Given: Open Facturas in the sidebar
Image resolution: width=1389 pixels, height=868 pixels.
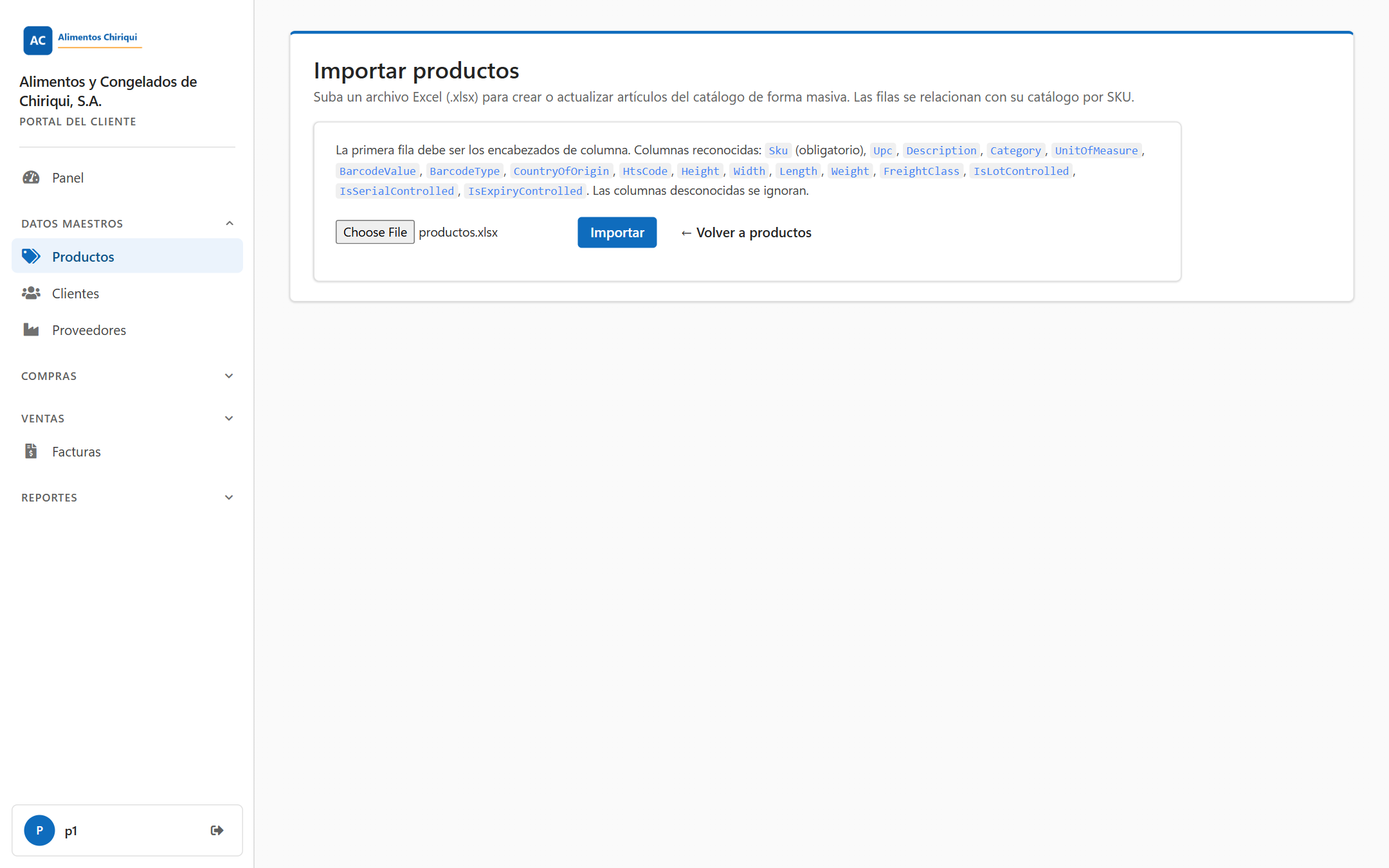Looking at the screenshot, I should 127,451.
